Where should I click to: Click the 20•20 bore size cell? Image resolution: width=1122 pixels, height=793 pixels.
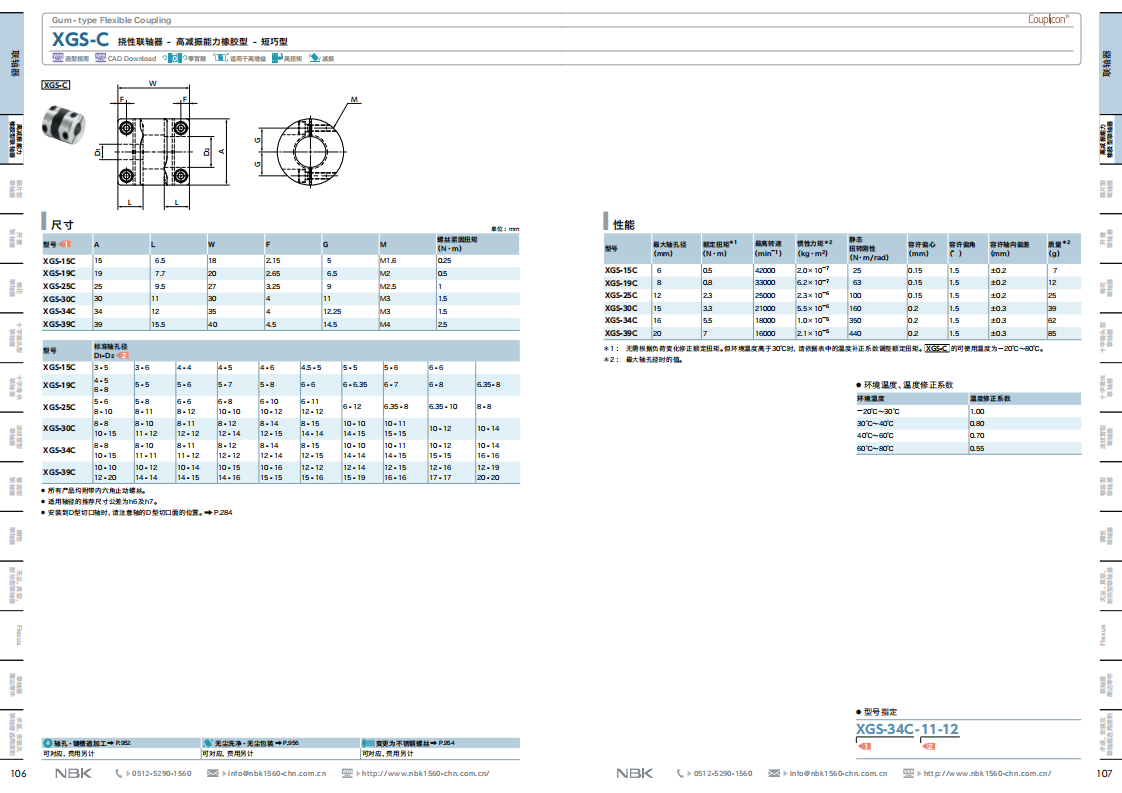click(x=489, y=477)
